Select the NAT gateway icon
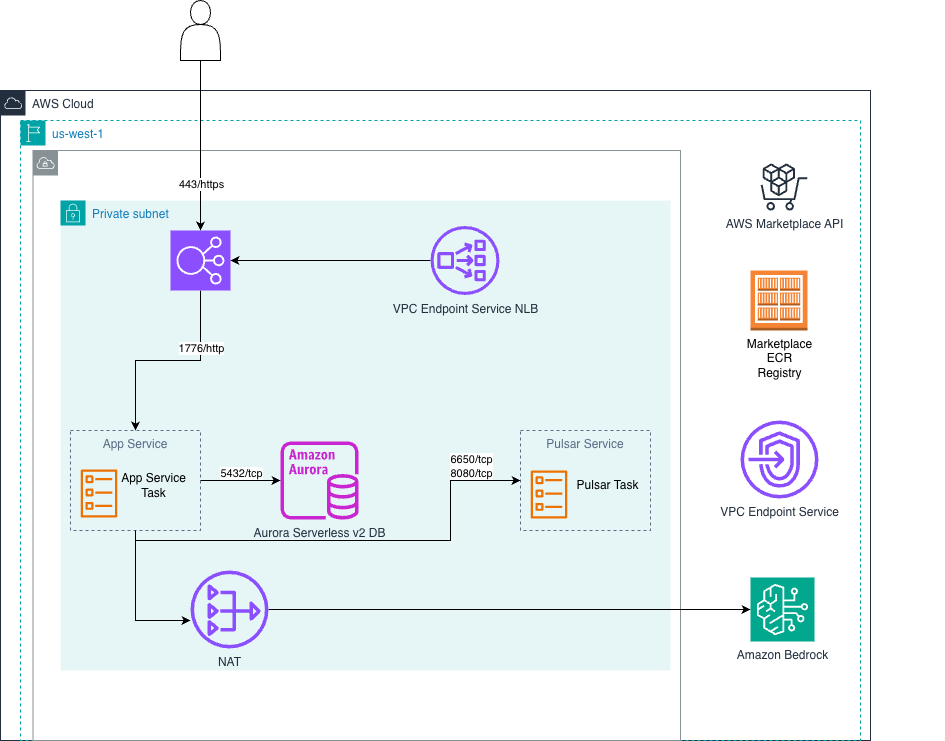Screen dimensions: 945x741 [229, 609]
